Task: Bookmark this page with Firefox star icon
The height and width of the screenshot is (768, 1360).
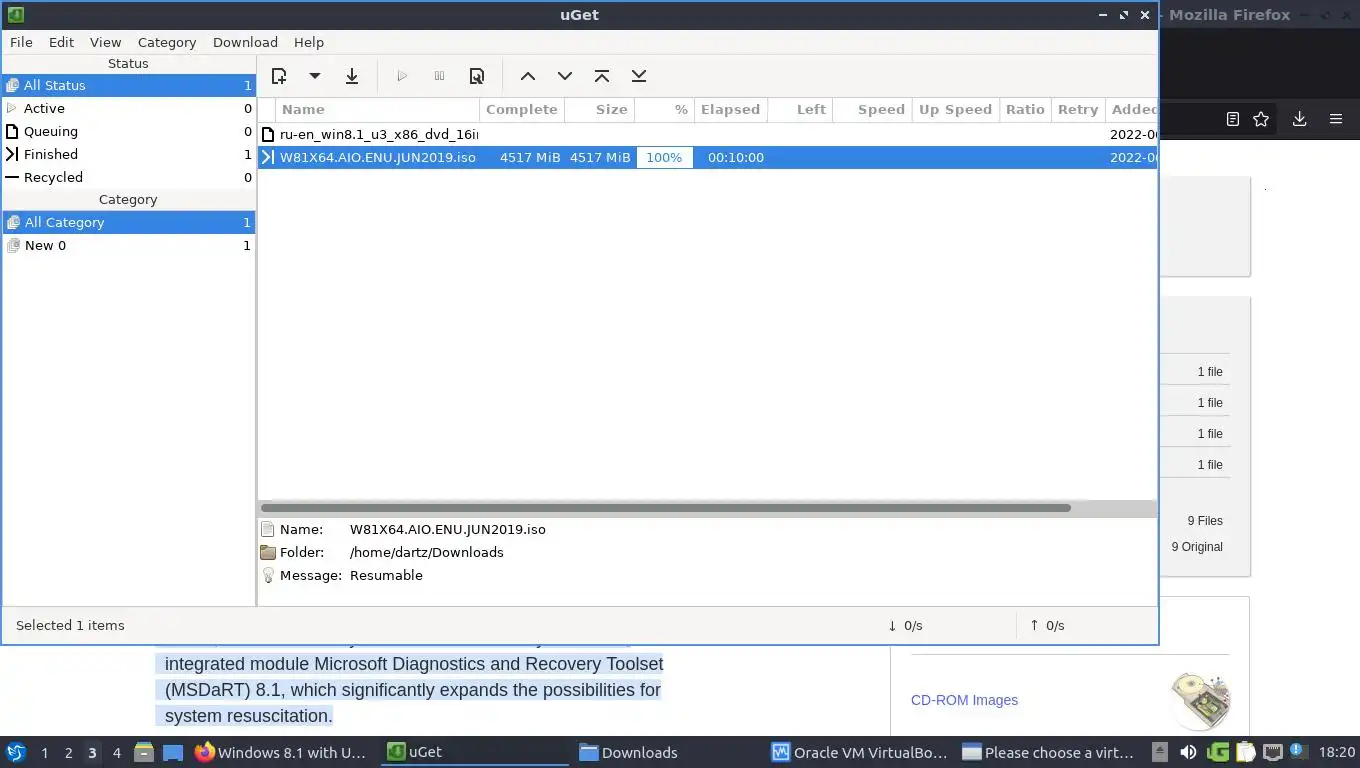Action: point(1261,119)
